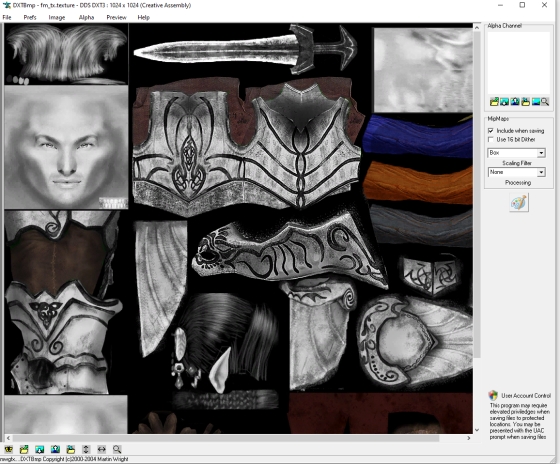The height and width of the screenshot is (464, 560).
Task: Close the DXTBmp window
Action: coord(544,5)
